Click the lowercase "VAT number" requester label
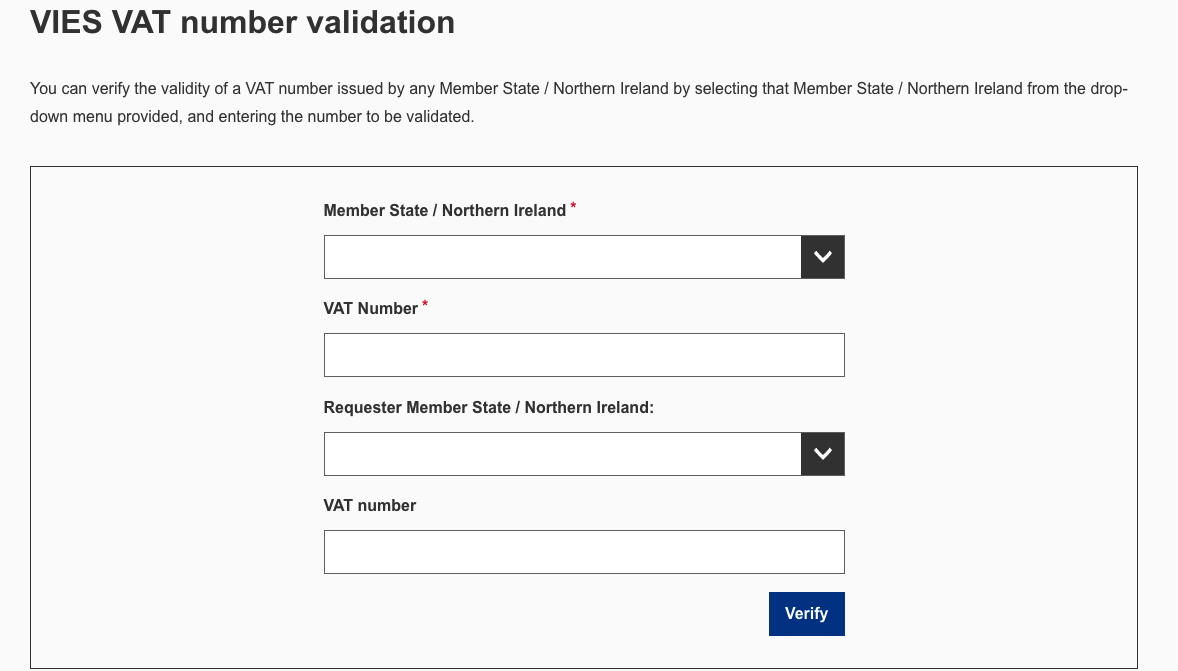Screen dimensions: 1178x671 click(370, 506)
